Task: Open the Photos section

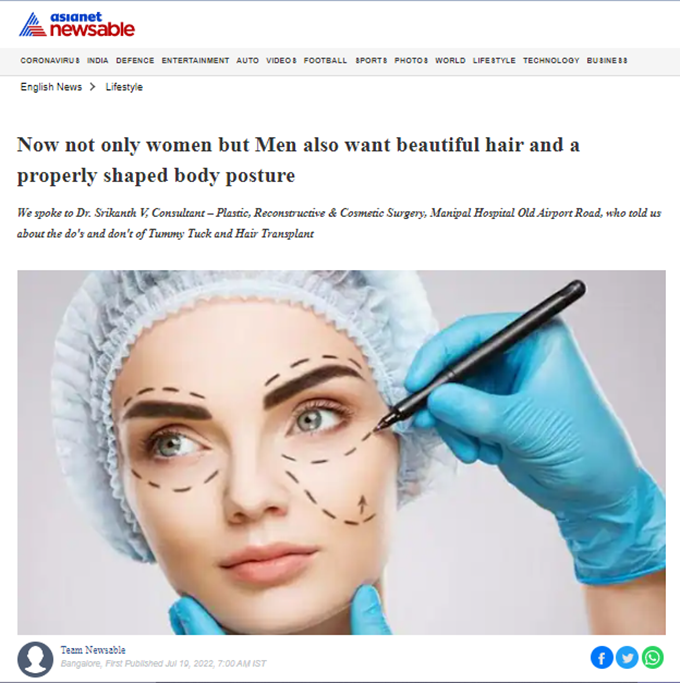Action: [411, 61]
